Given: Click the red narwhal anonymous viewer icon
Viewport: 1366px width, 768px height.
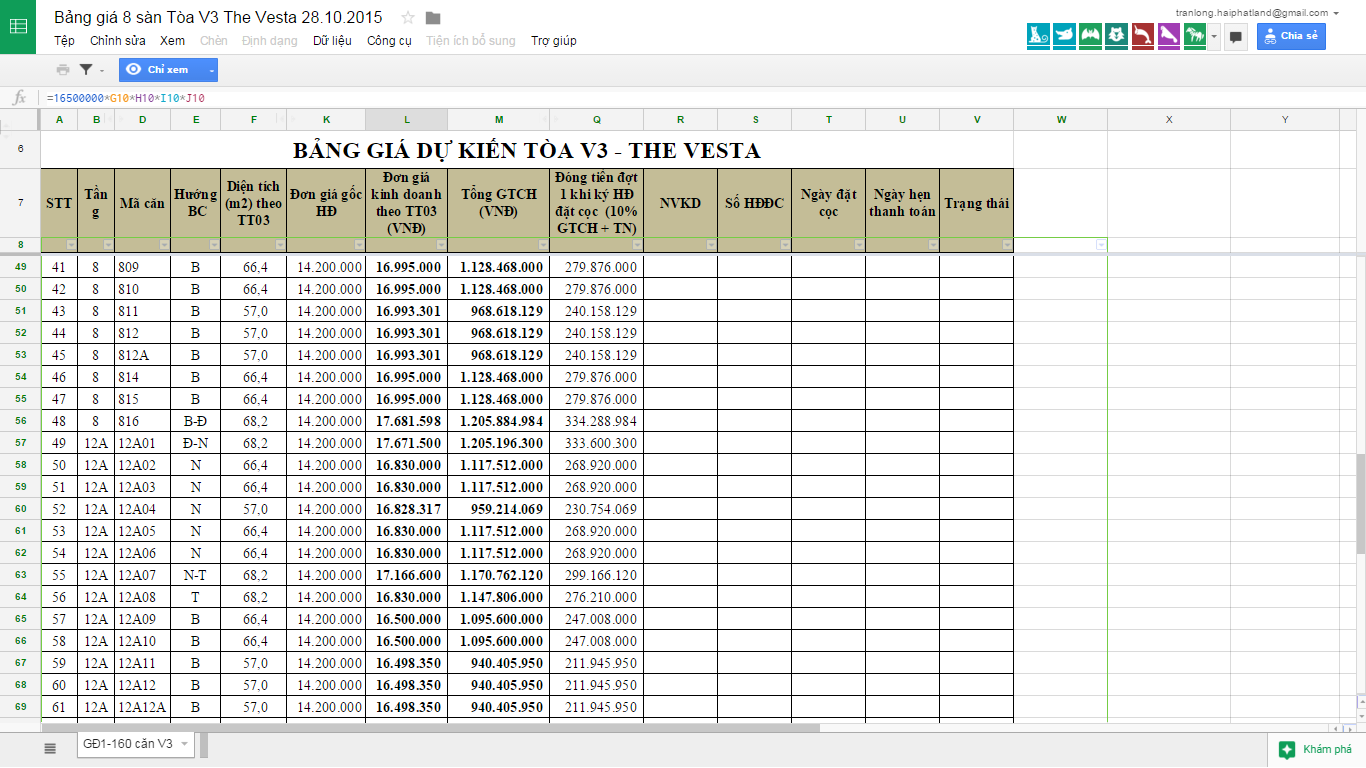Looking at the screenshot, I should [x=1142, y=36].
